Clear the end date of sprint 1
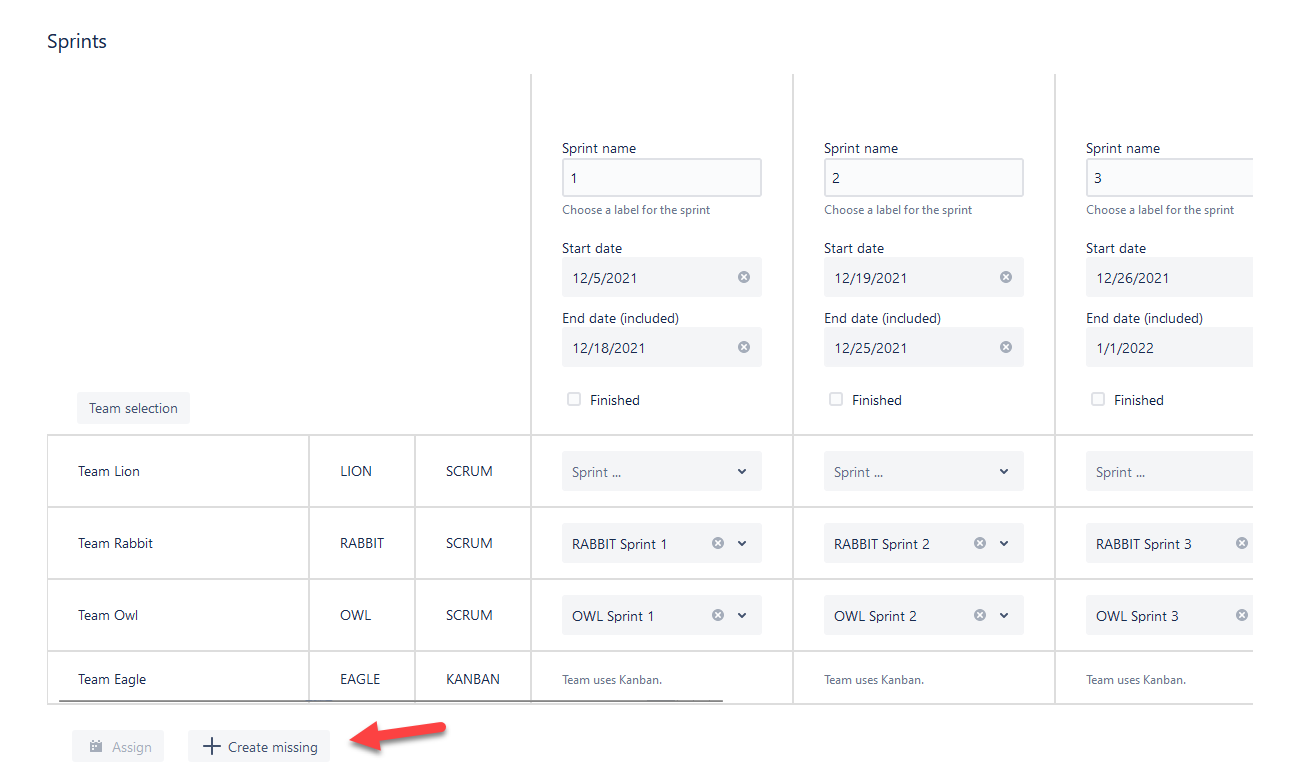 coord(744,347)
